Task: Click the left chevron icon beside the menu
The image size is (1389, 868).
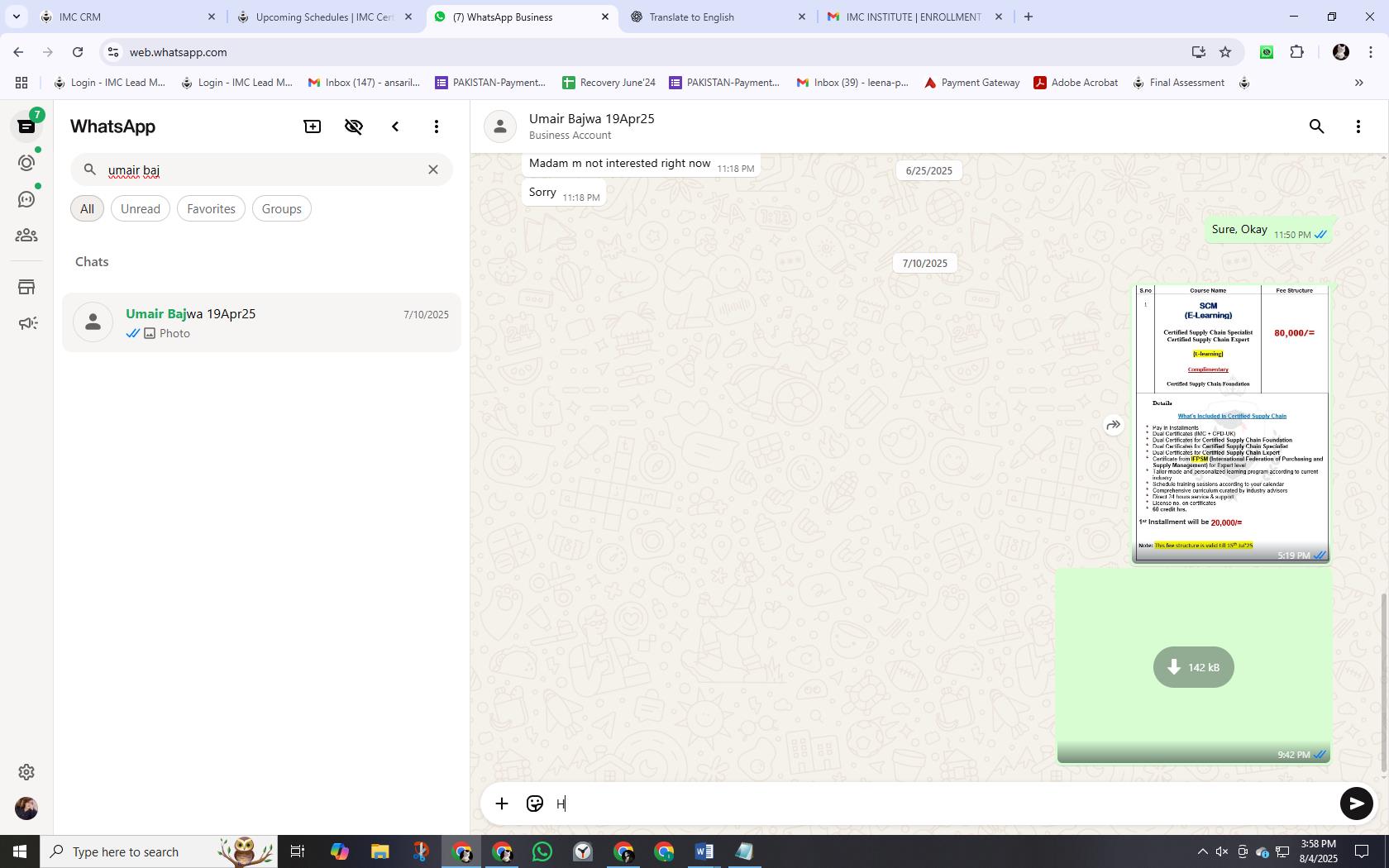Action: [x=395, y=126]
